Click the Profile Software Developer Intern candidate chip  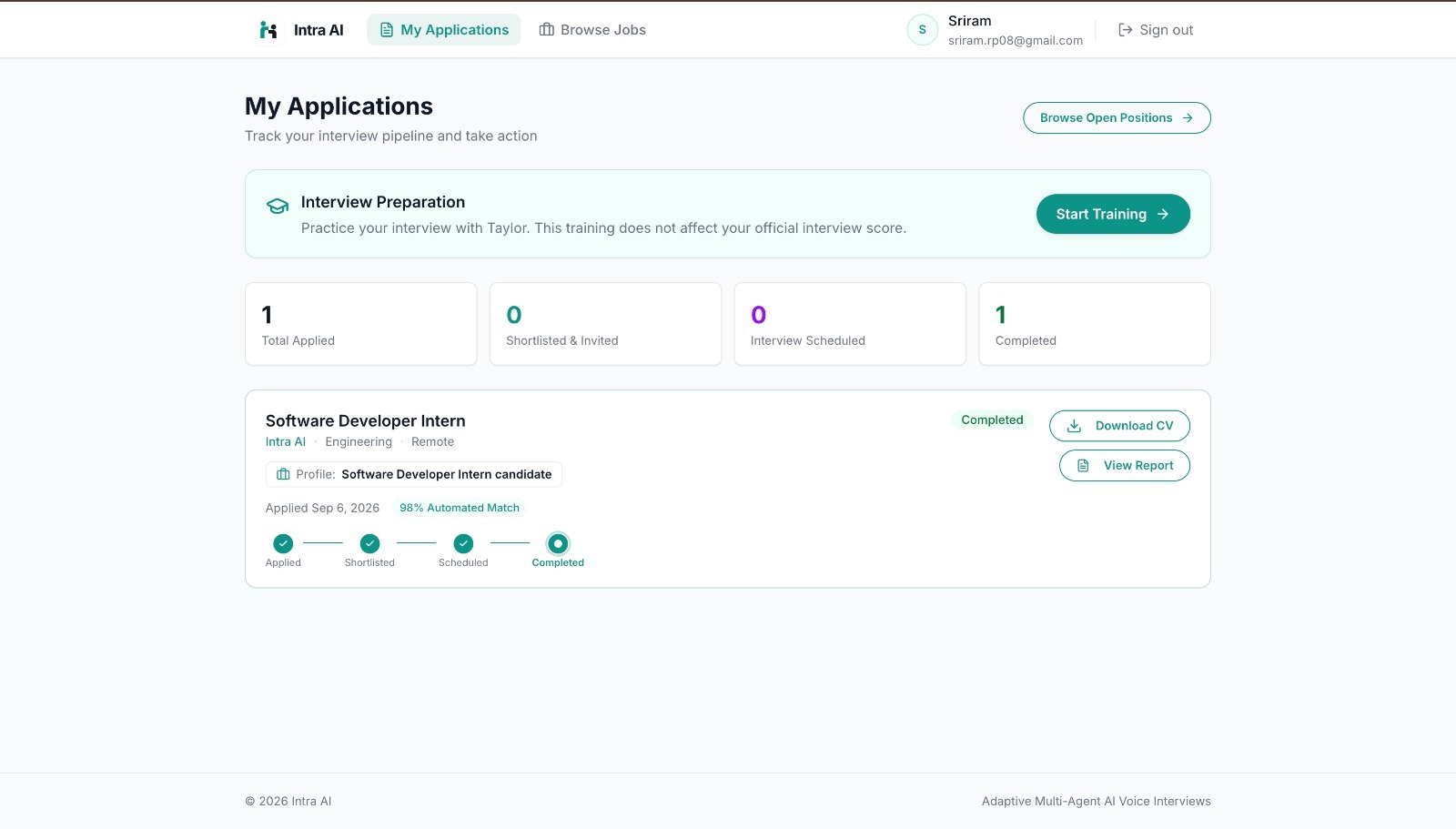[414, 474]
